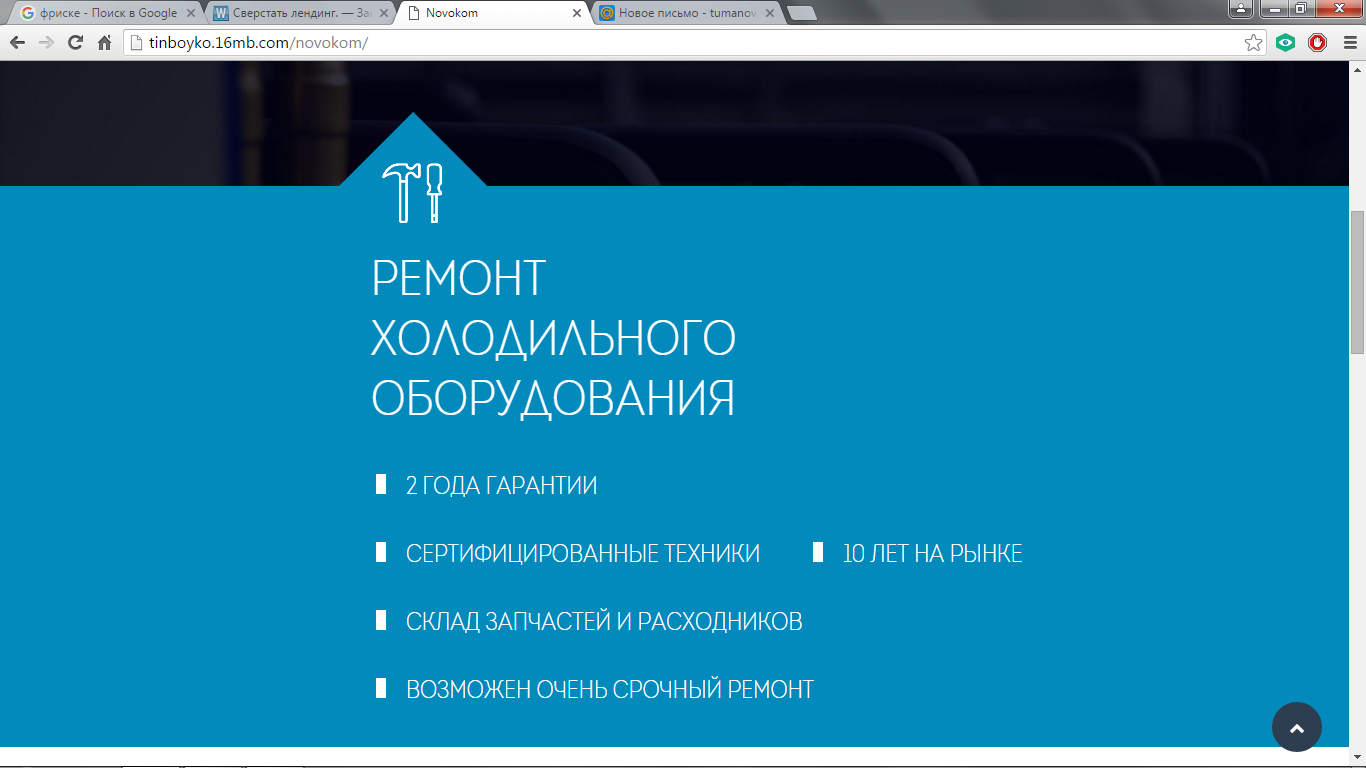Click the text 'СЕРТИФИЦИРОВАННЫЕ ТЕХНИКИ'

pos(583,554)
